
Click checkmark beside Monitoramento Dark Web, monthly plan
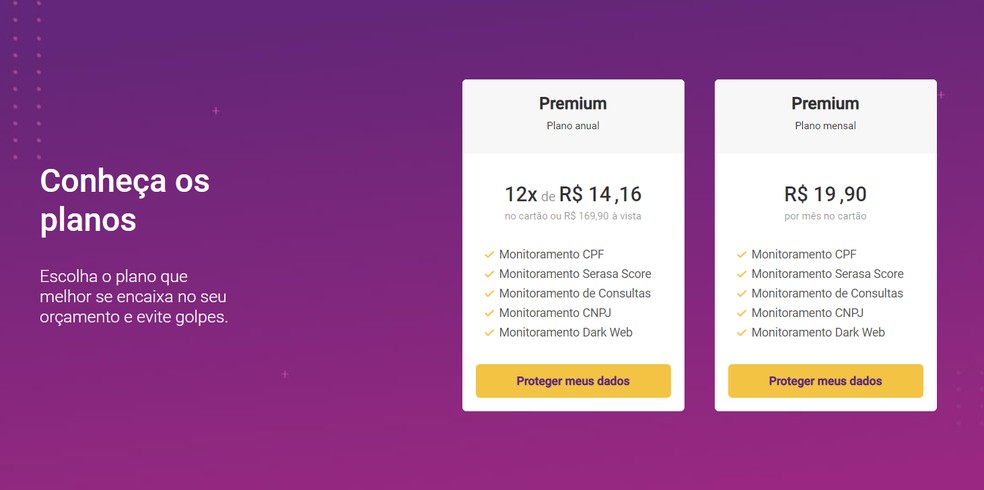[741, 333]
